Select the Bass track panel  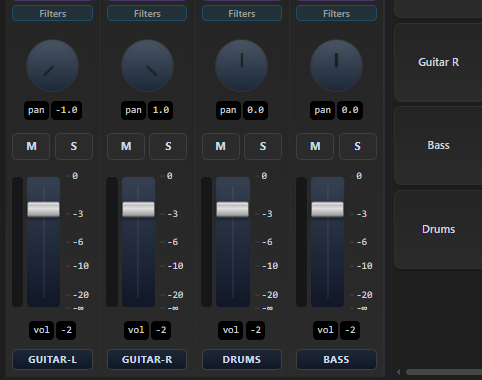438,145
